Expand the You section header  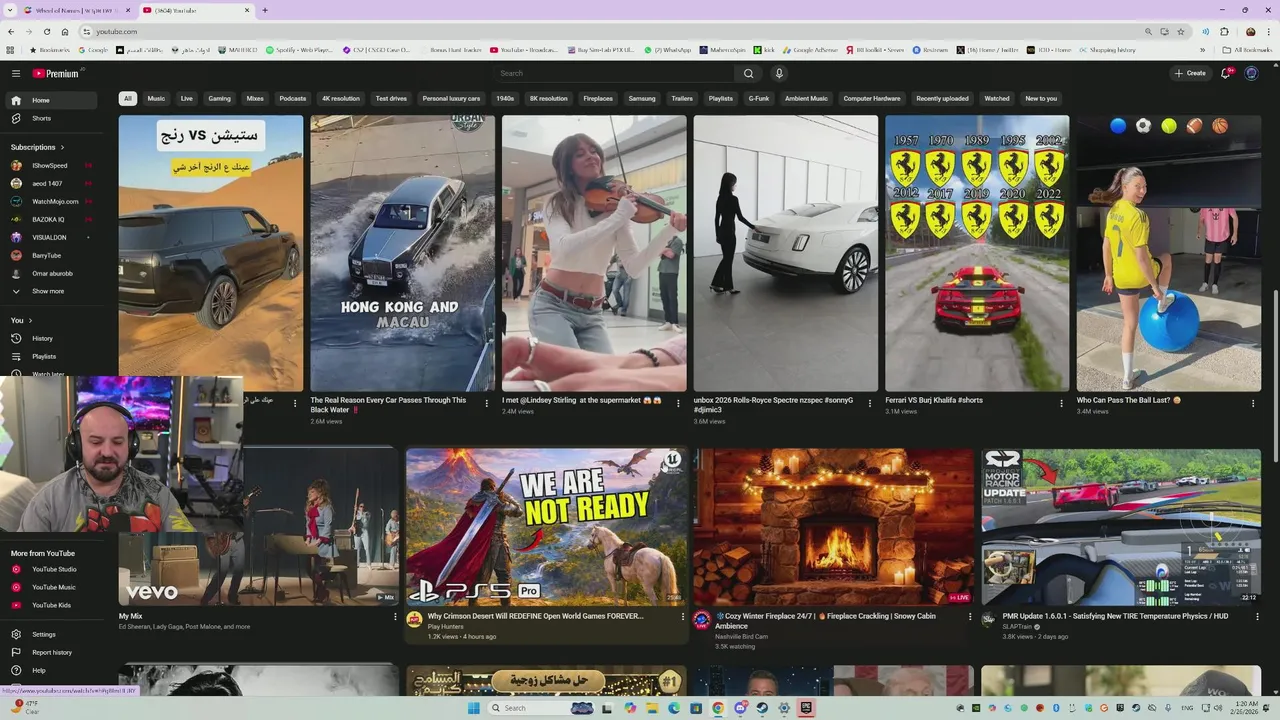(x=21, y=320)
